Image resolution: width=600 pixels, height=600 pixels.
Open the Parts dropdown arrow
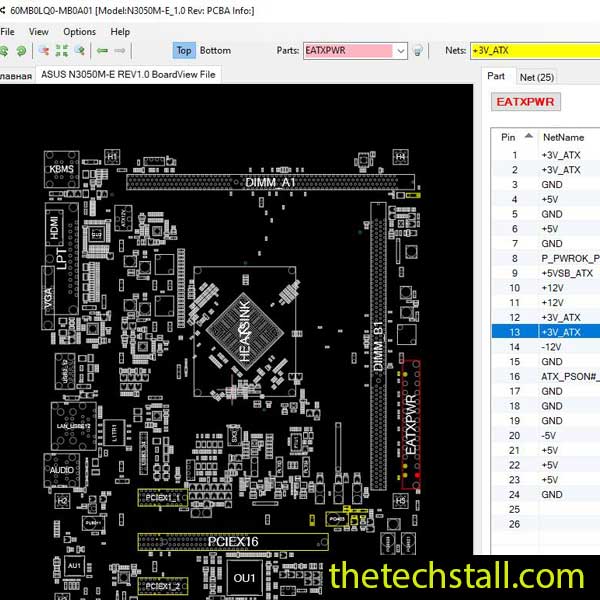click(401, 51)
